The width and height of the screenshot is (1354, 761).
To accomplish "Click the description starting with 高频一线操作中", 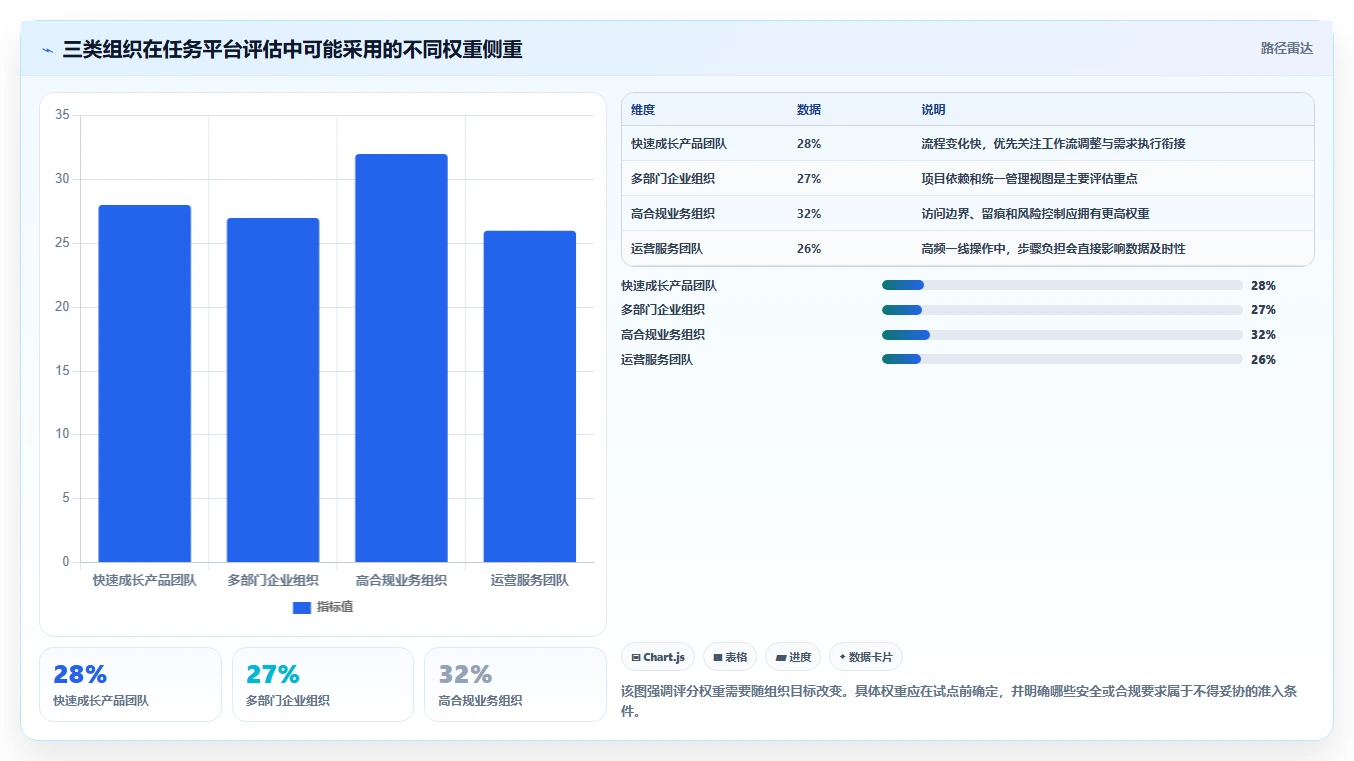I will (1053, 249).
